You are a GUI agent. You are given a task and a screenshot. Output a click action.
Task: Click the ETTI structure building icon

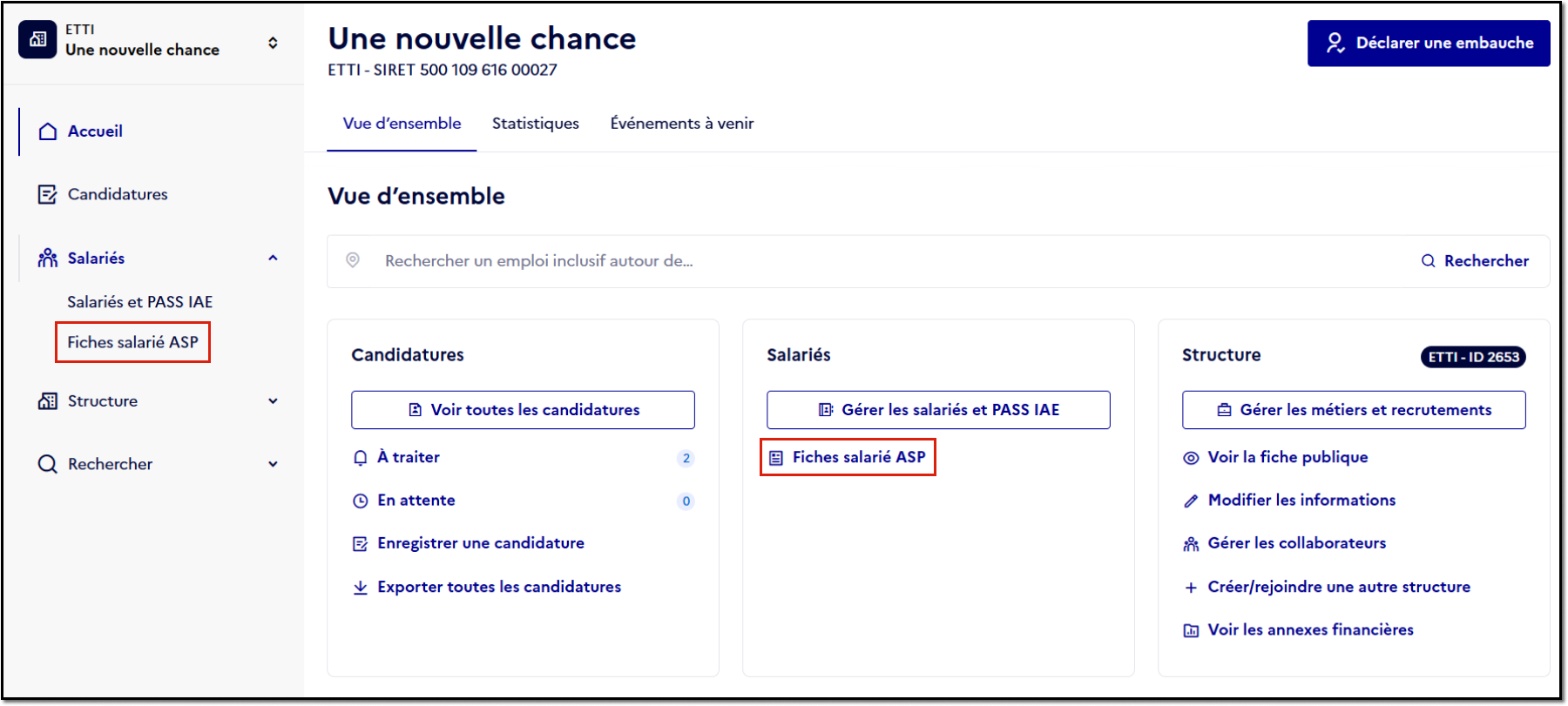pyautogui.click(x=37, y=40)
